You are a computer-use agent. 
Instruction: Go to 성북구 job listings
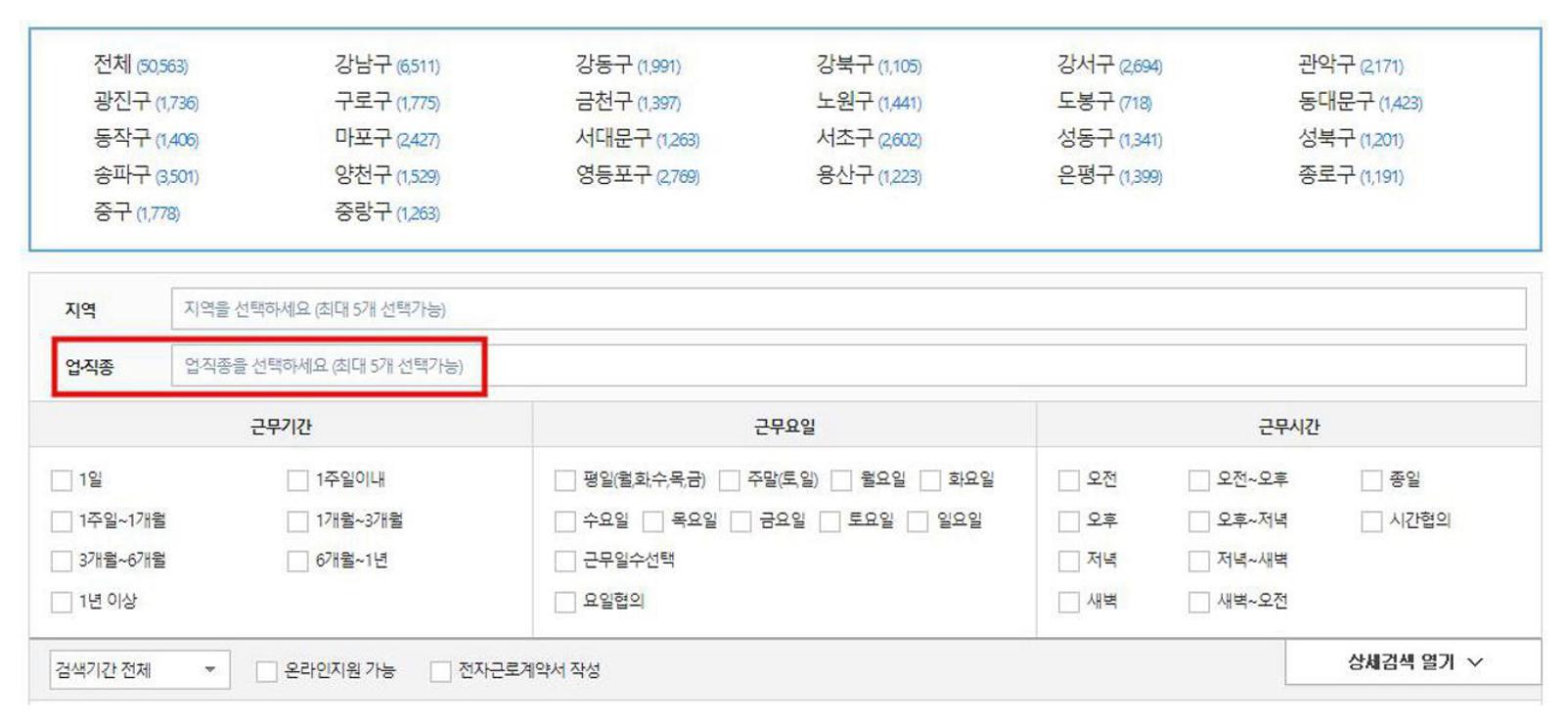(1350, 139)
